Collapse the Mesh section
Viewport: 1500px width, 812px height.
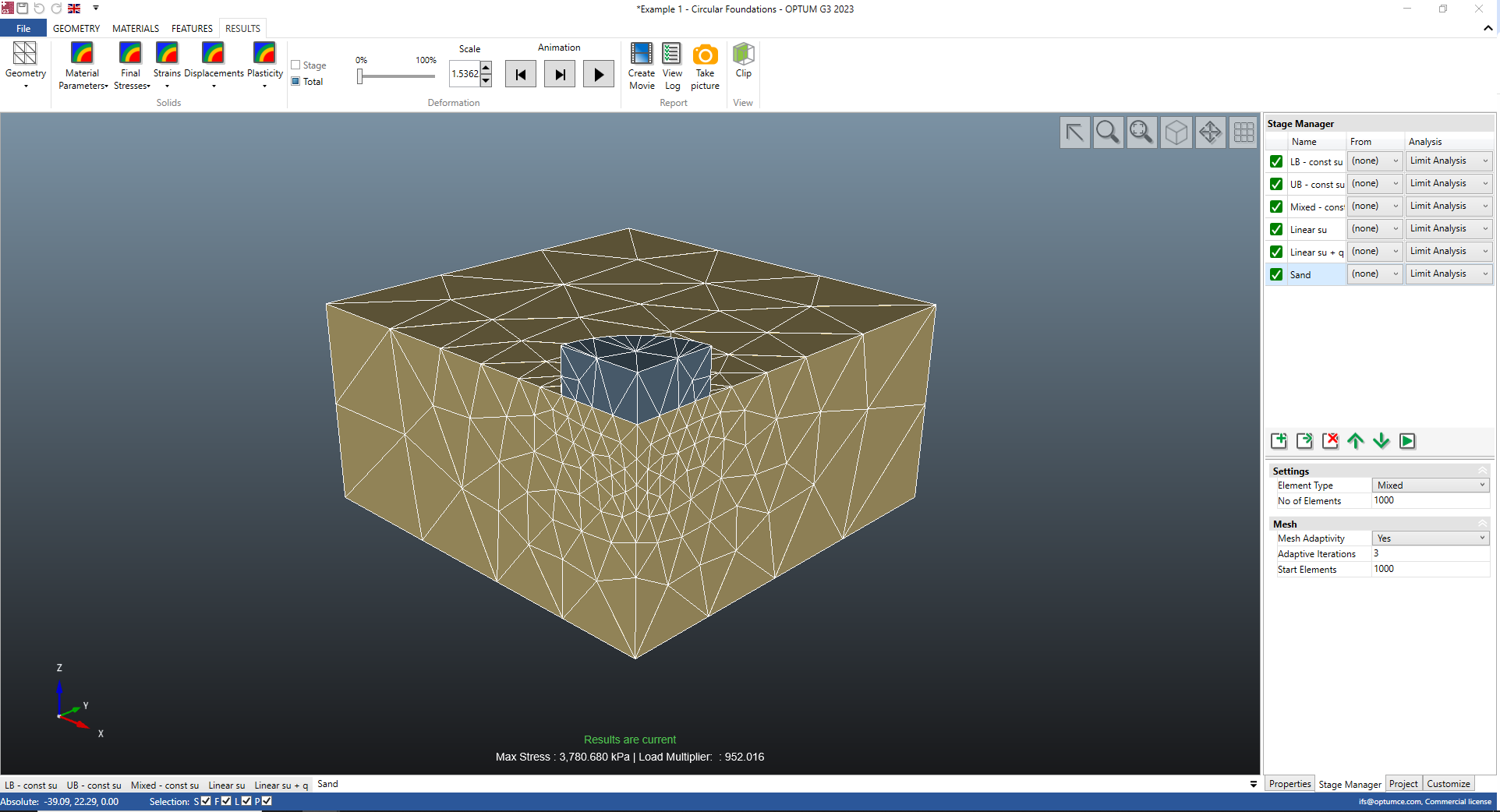click(1482, 524)
